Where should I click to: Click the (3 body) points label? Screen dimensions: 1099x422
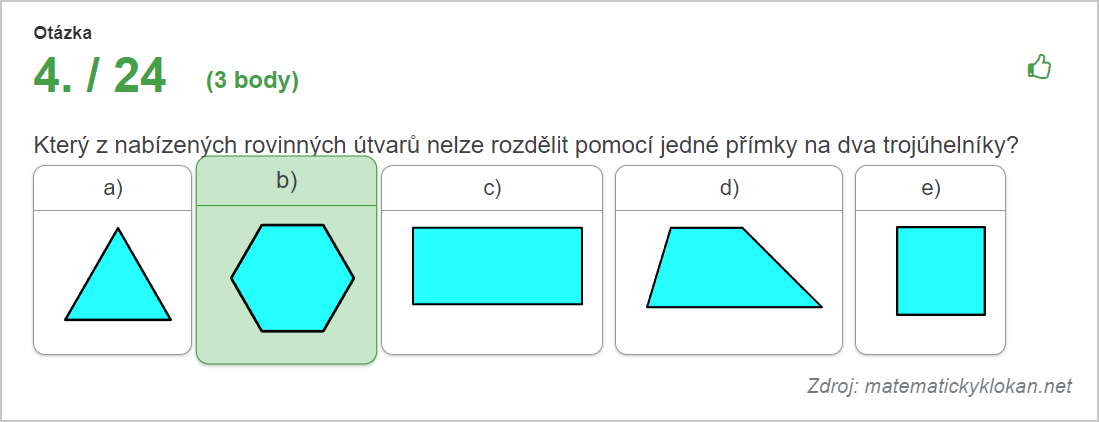point(252,81)
